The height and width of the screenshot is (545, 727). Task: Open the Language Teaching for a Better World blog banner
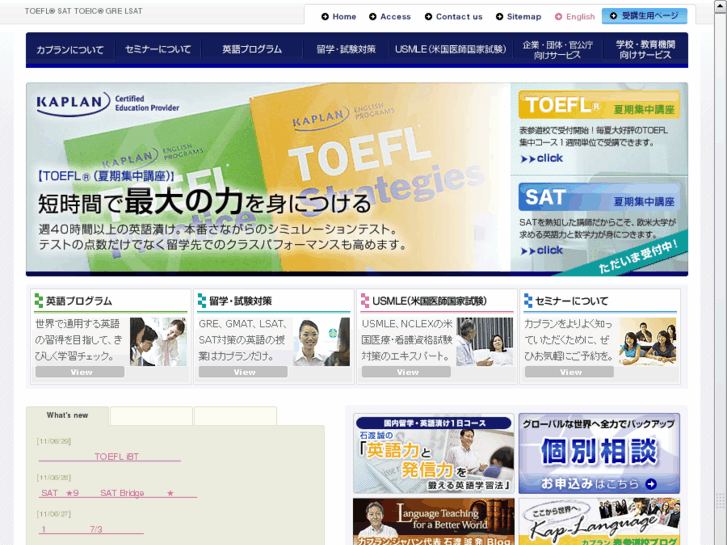click(x=434, y=522)
